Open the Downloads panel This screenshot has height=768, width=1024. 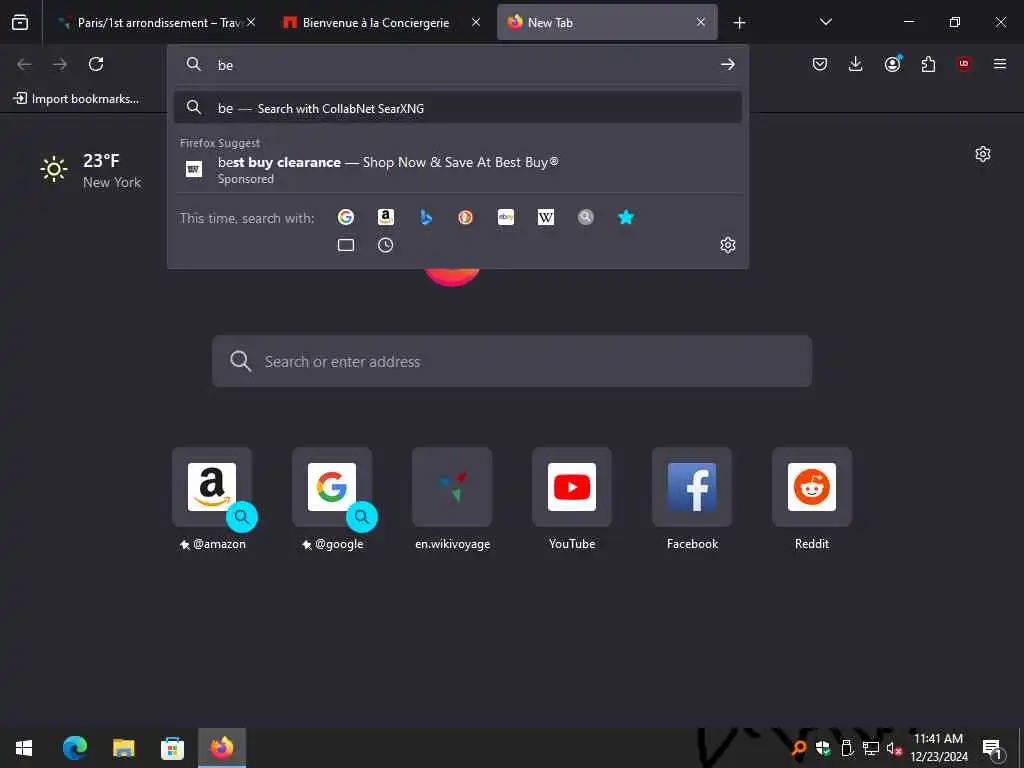(856, 64)
